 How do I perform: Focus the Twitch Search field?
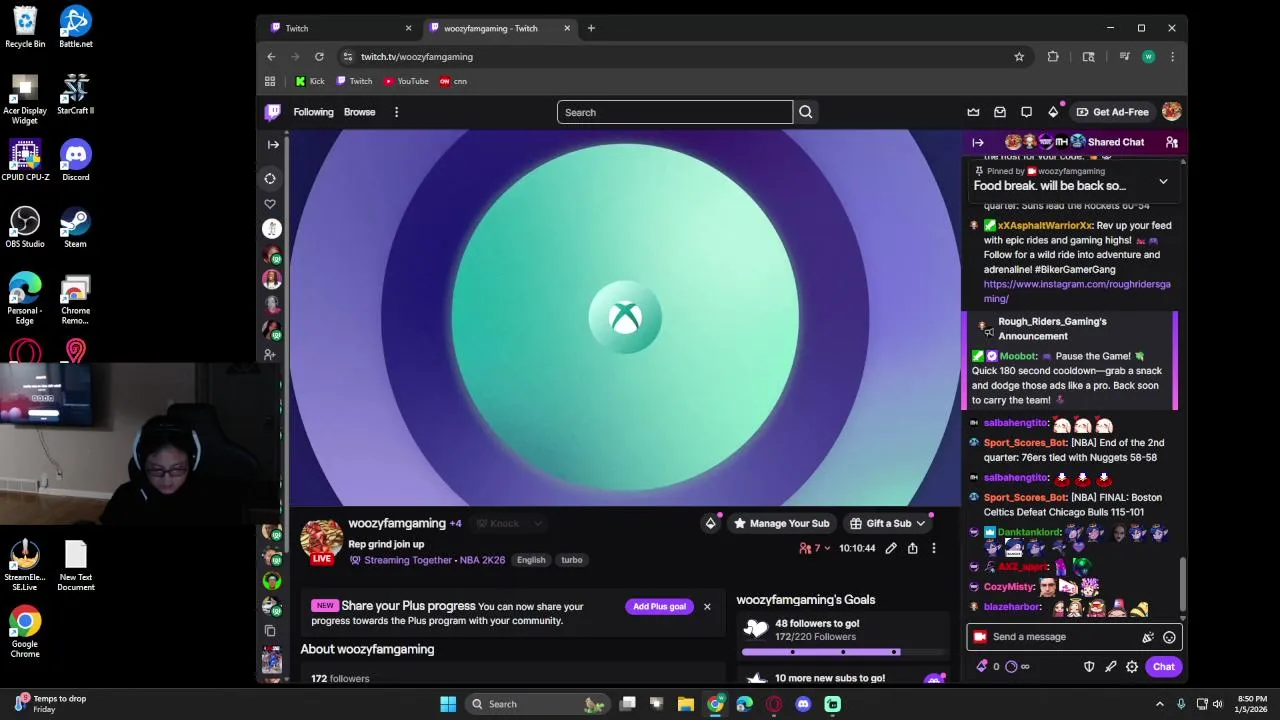(x=675, y=112)
